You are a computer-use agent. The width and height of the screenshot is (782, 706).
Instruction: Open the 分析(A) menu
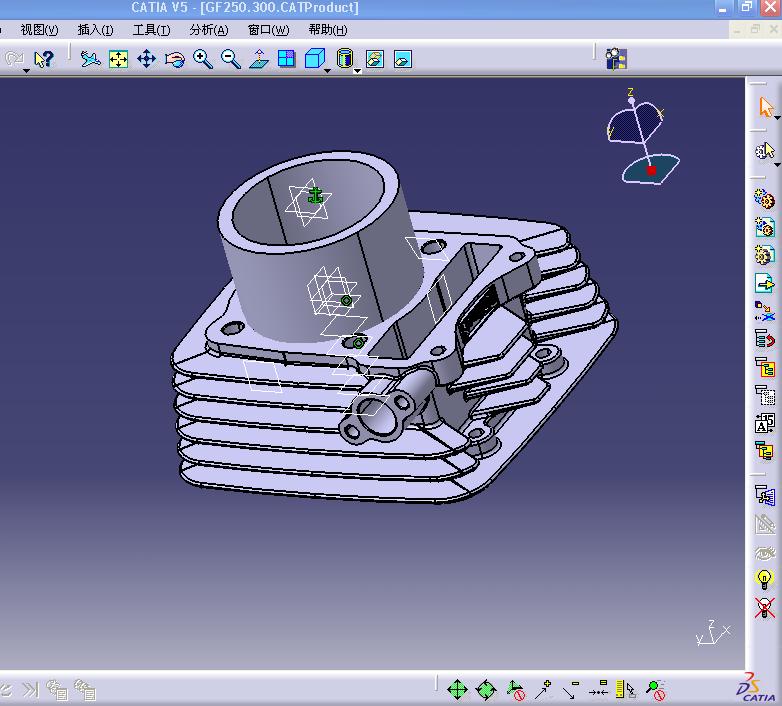(208, 30)
